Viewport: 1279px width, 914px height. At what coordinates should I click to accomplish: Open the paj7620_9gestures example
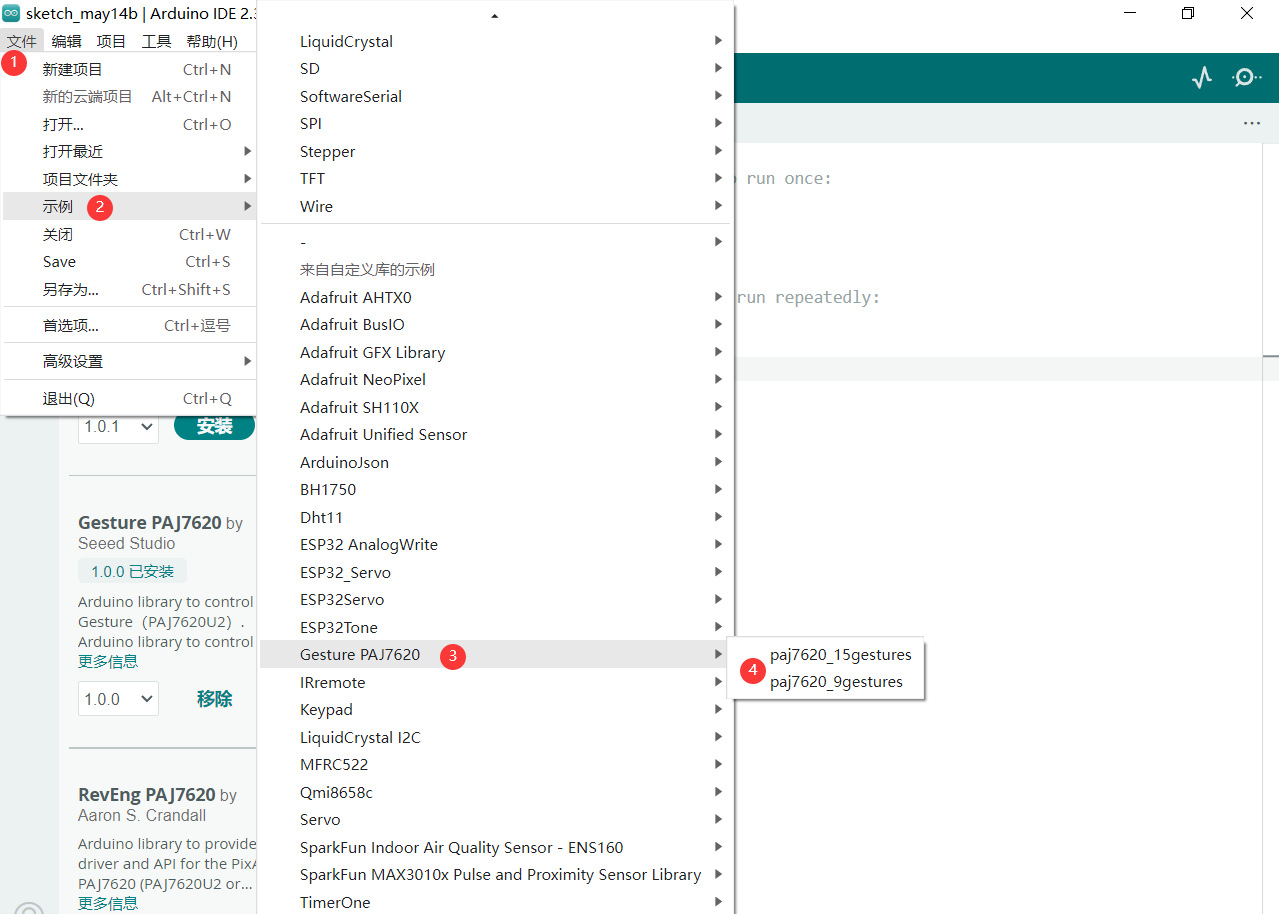[836, 682]
